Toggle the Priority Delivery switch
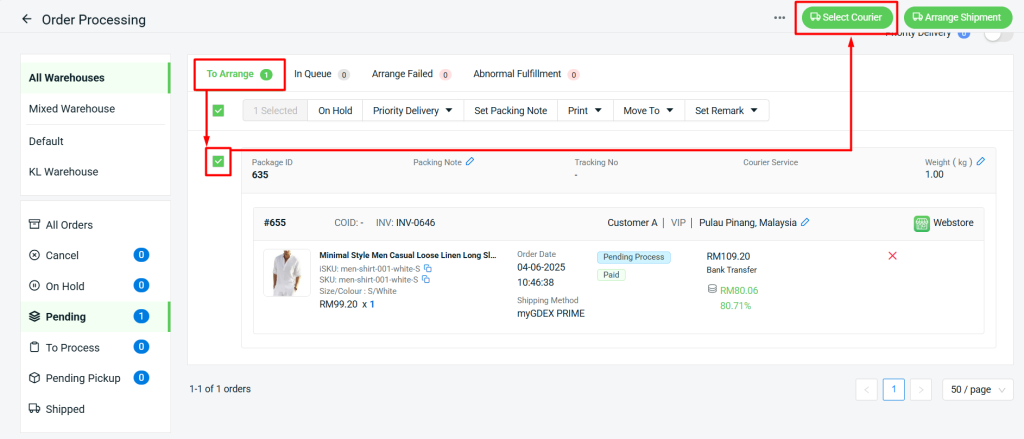 pos(998,34)
